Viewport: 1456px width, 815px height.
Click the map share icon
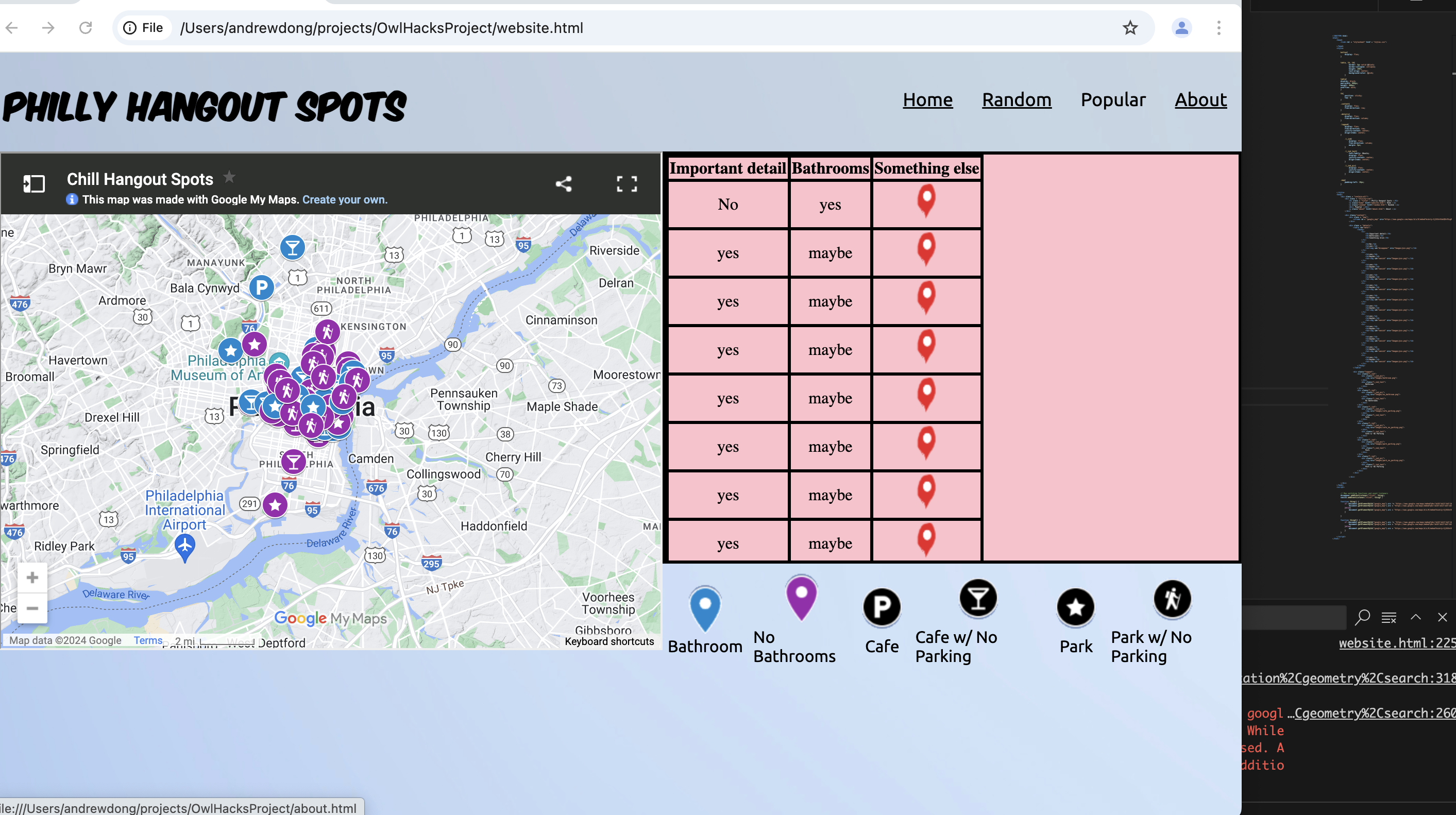564,184
